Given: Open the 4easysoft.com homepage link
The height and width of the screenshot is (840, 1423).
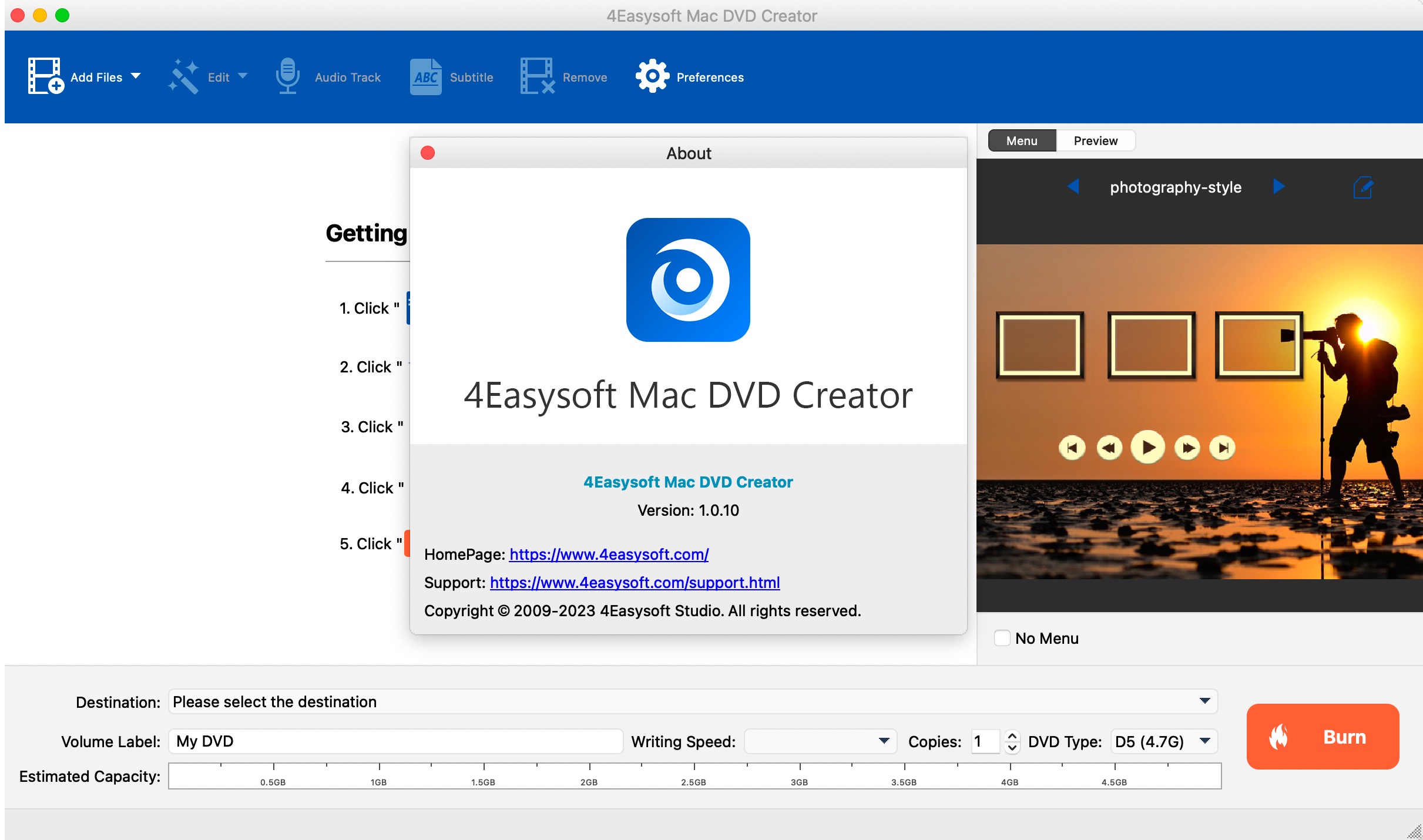Looking at the screenshot, I should point(609,554).
